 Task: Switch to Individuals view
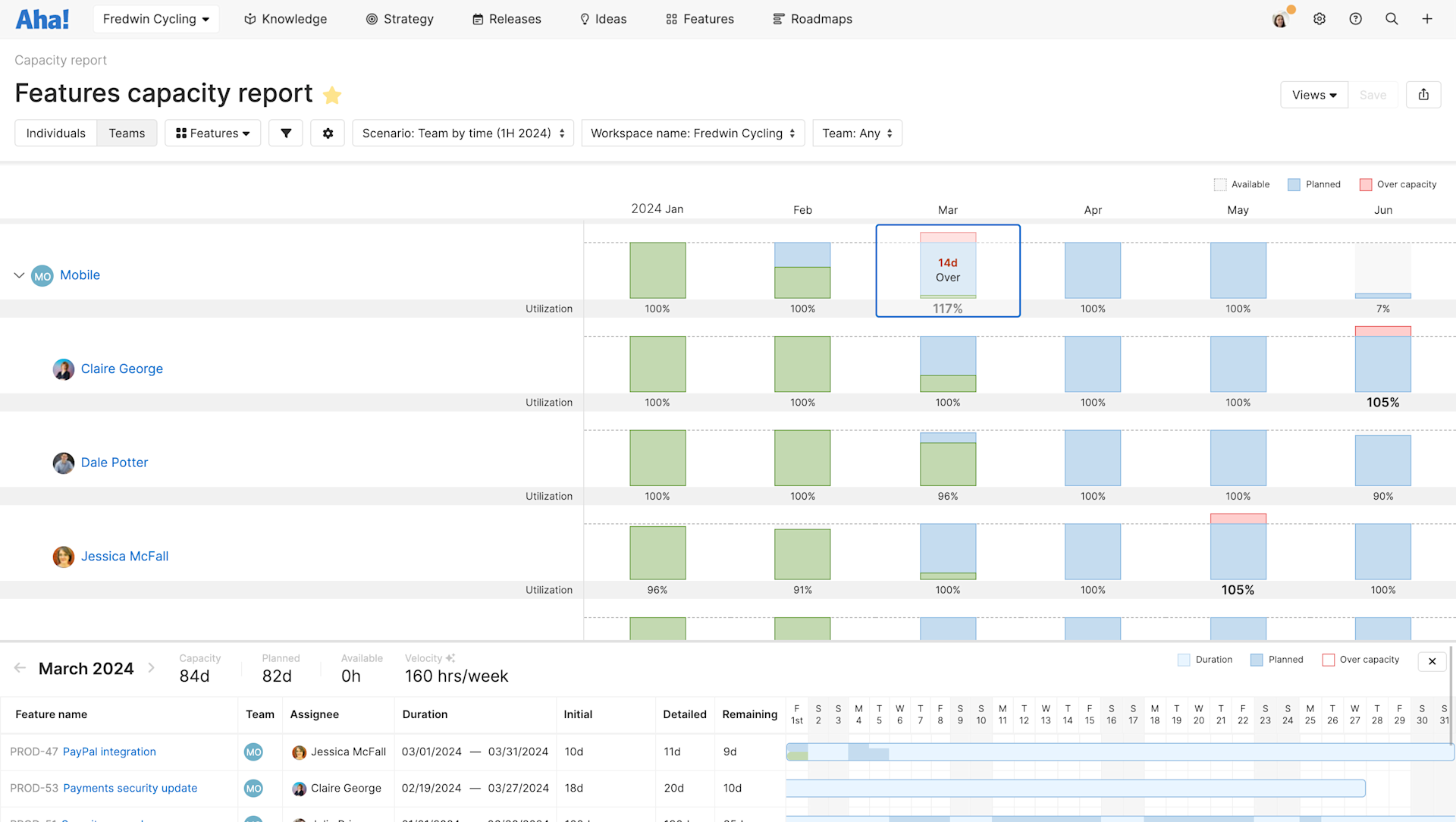[55, 133]
